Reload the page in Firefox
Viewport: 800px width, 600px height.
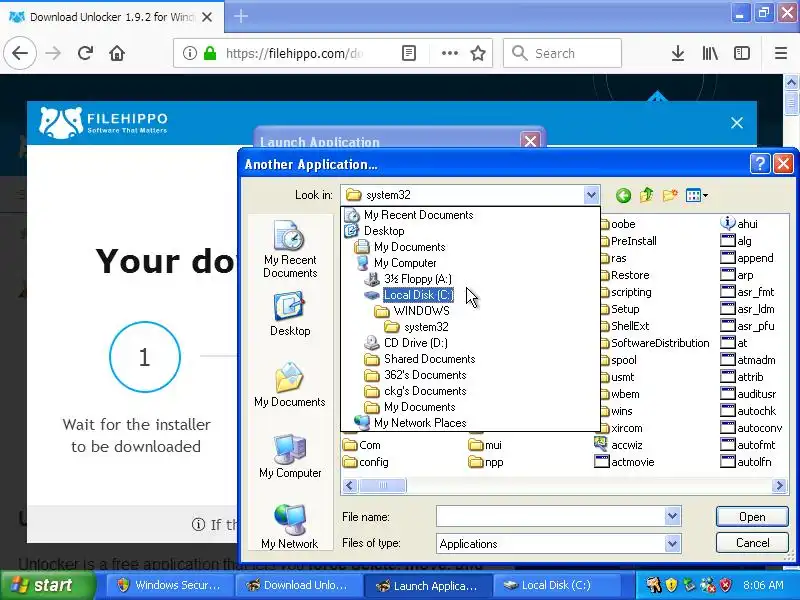85,53
